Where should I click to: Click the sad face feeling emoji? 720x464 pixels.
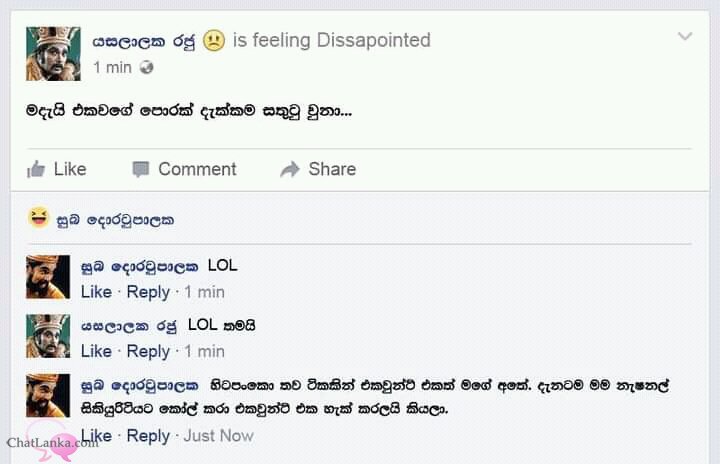[x=214, y=40]
